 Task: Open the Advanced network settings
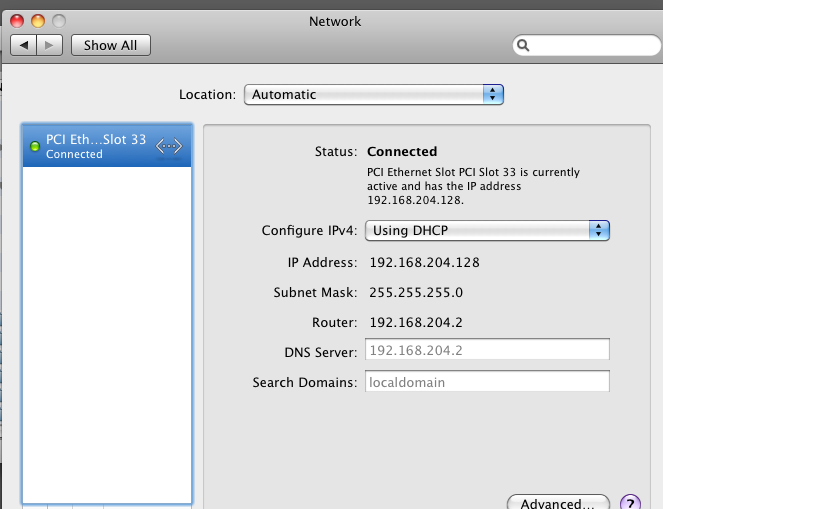click(557, 503)
